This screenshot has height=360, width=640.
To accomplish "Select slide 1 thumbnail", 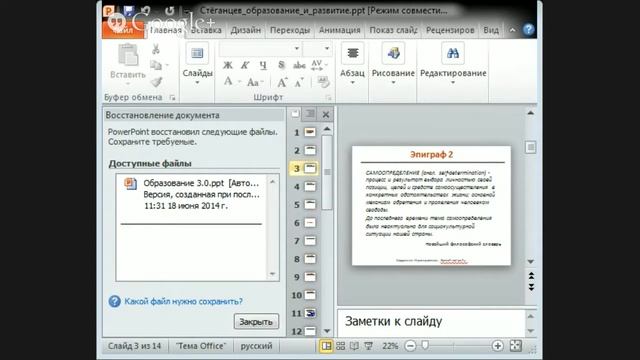I will 310,132.
